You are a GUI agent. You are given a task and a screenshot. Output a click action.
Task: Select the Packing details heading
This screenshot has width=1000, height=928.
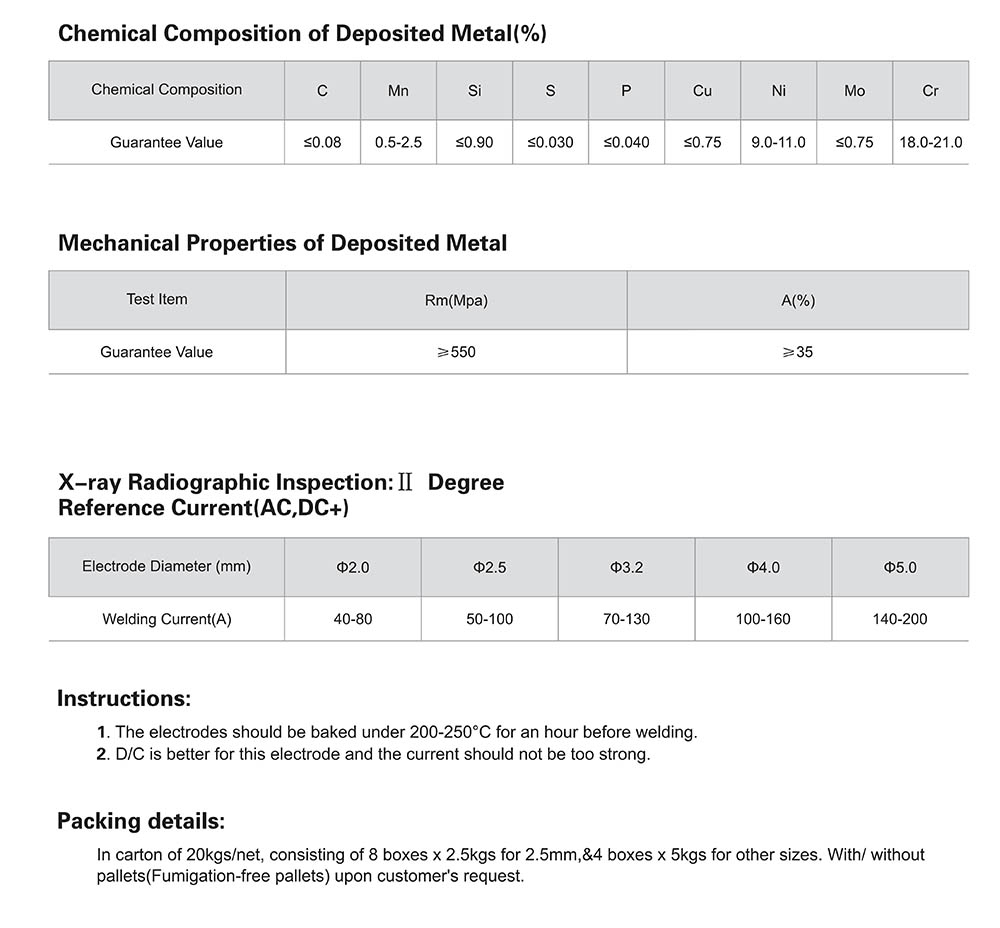pos(141,821)
